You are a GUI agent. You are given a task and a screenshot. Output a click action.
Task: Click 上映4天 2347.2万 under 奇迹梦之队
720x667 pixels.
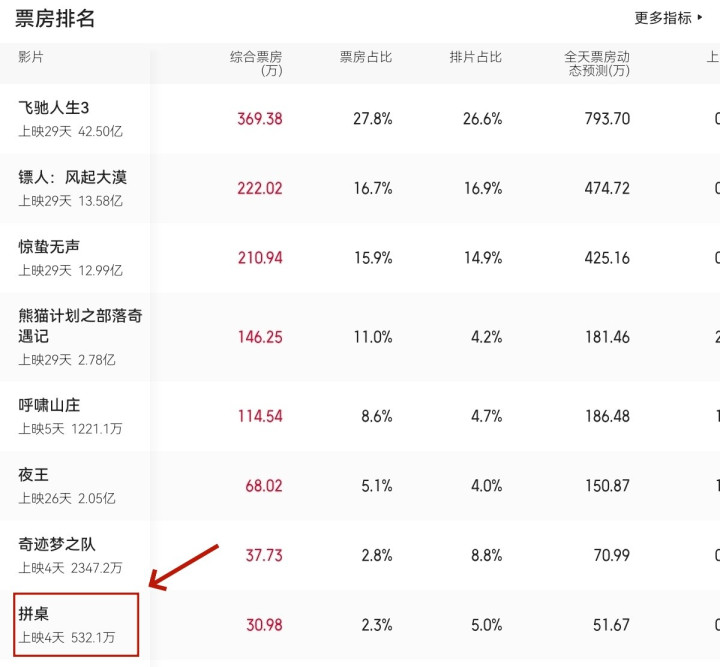(x=70, y=568)
